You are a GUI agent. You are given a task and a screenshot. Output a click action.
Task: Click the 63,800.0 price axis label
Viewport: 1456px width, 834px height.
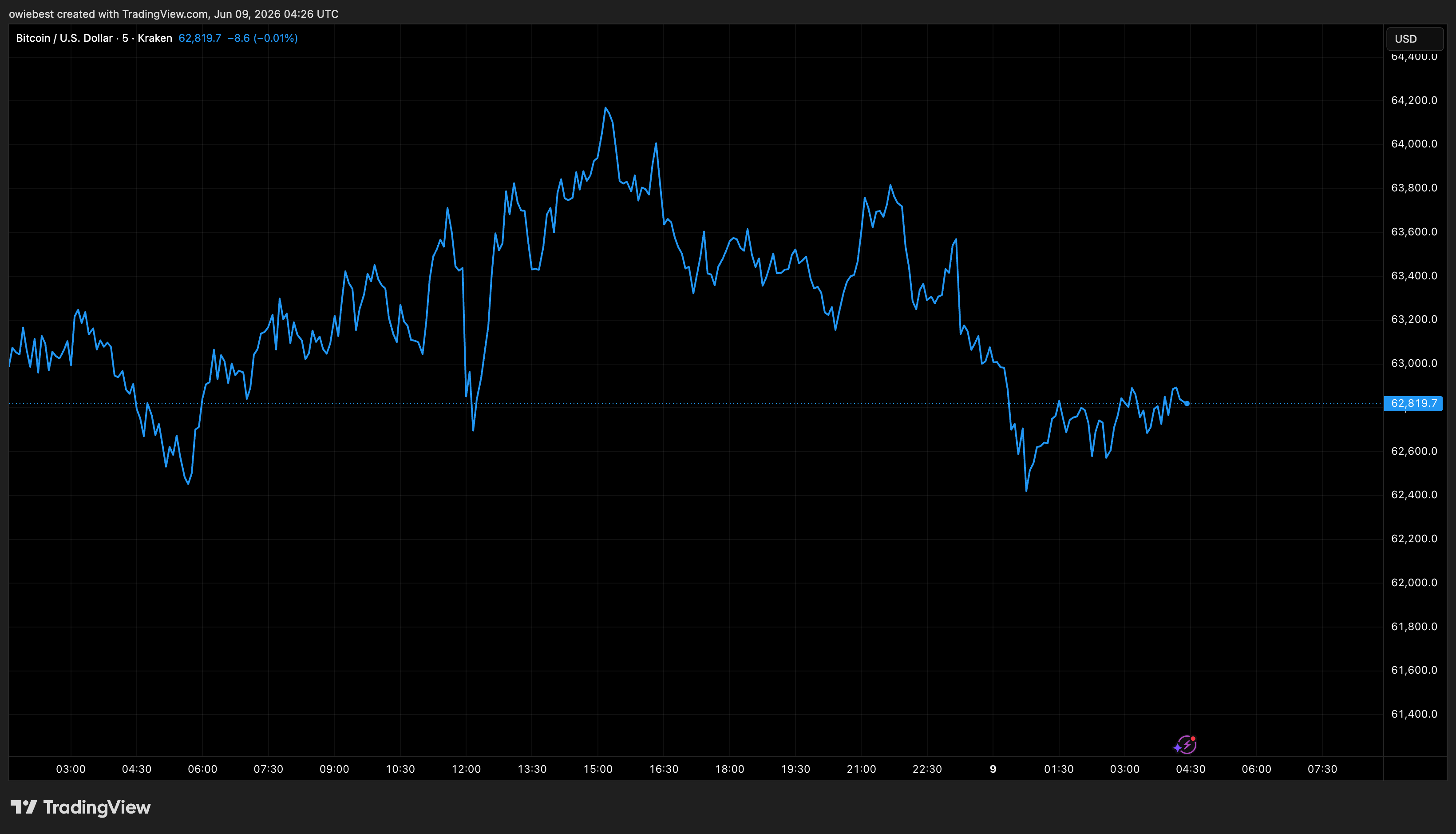click(x=1414, y=188)
